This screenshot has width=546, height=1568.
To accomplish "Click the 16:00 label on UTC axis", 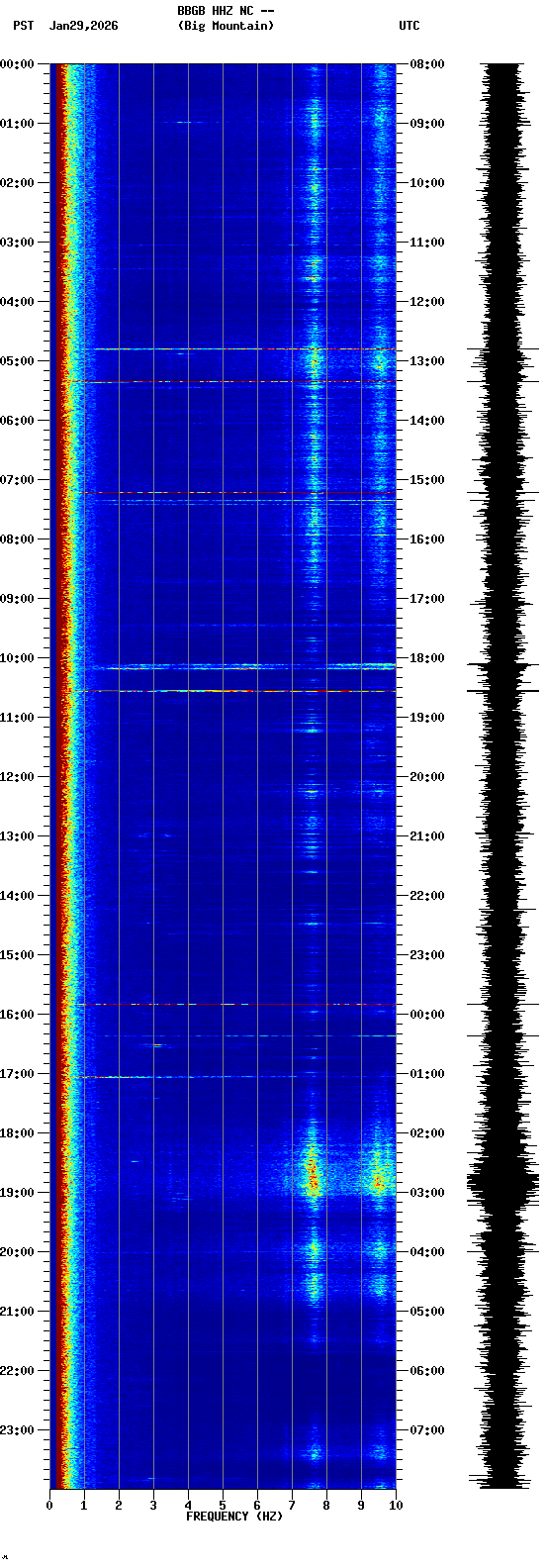I will (427, 539).
